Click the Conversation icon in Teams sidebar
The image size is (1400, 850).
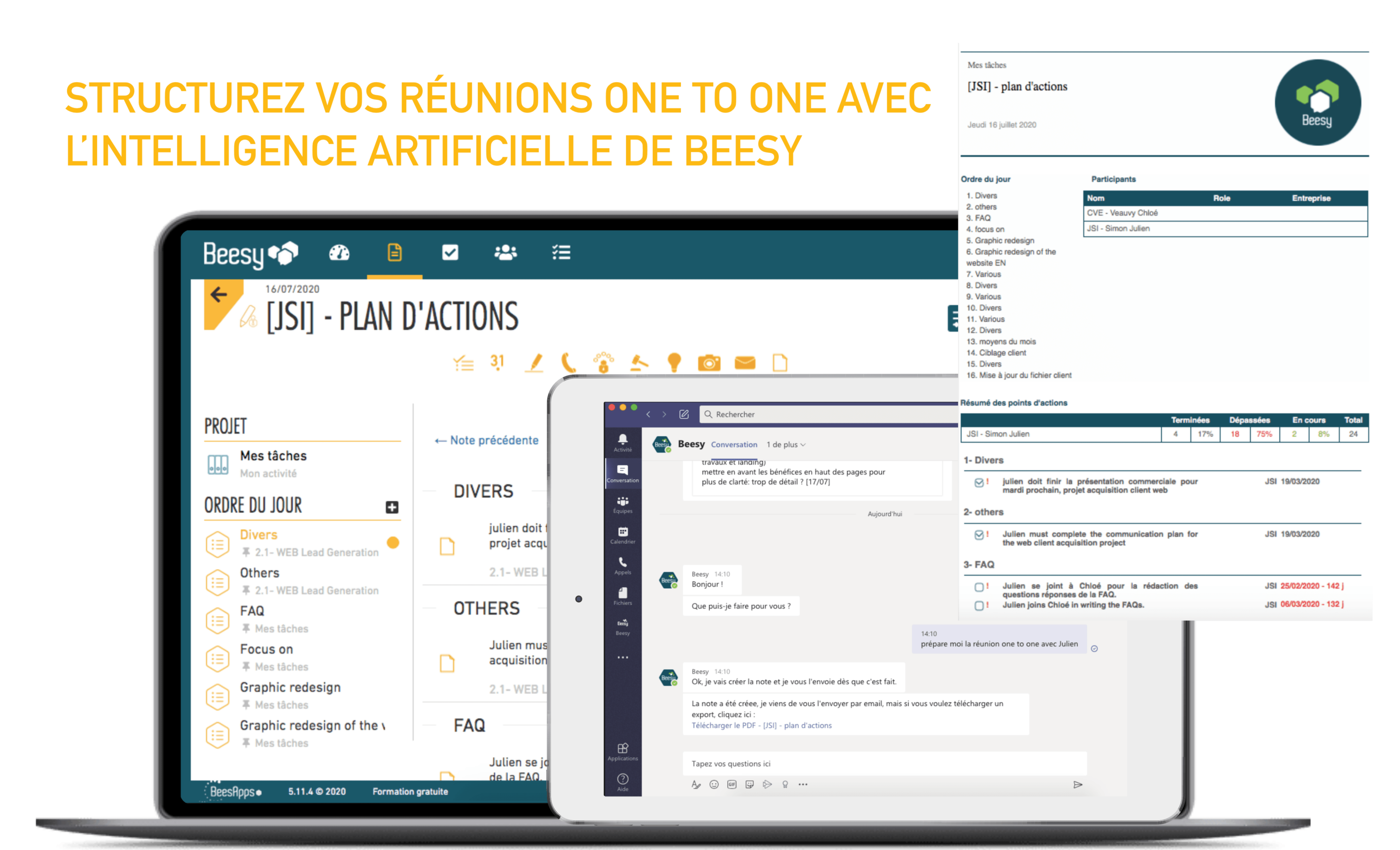coord(630,473)
